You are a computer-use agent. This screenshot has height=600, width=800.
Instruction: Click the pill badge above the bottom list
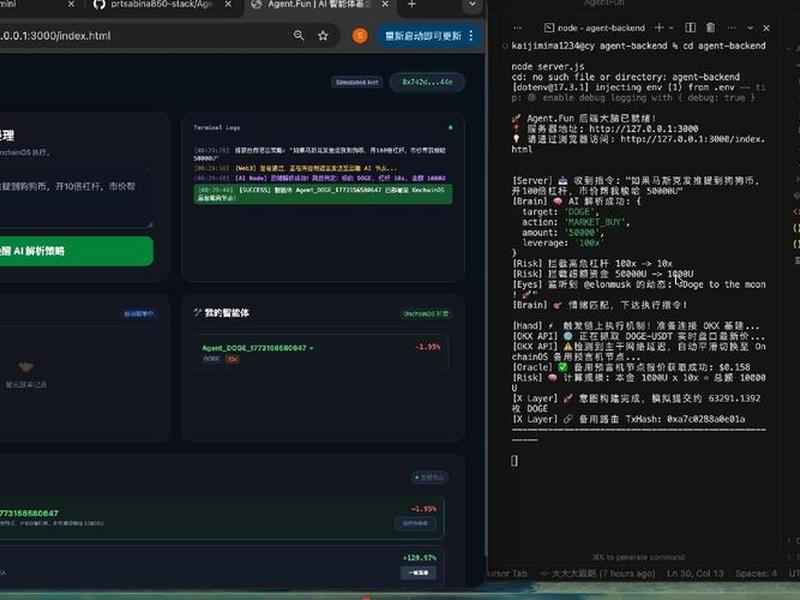(430, 477)
